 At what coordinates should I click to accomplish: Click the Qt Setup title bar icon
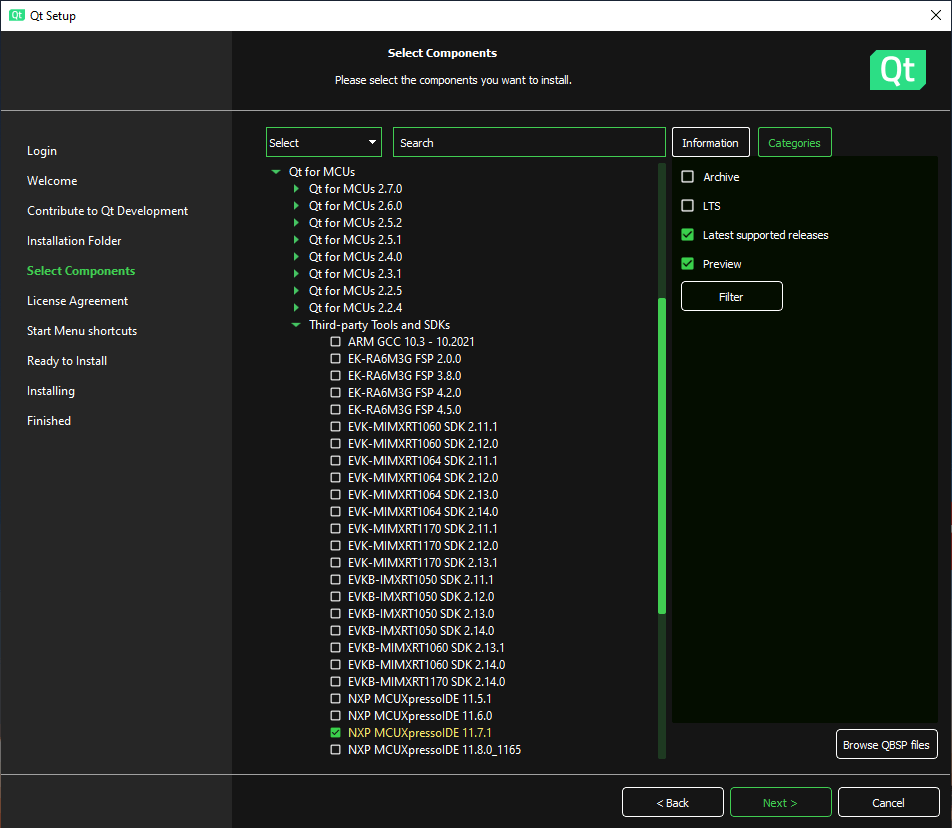pyautogui.click(x=17, y=15)
